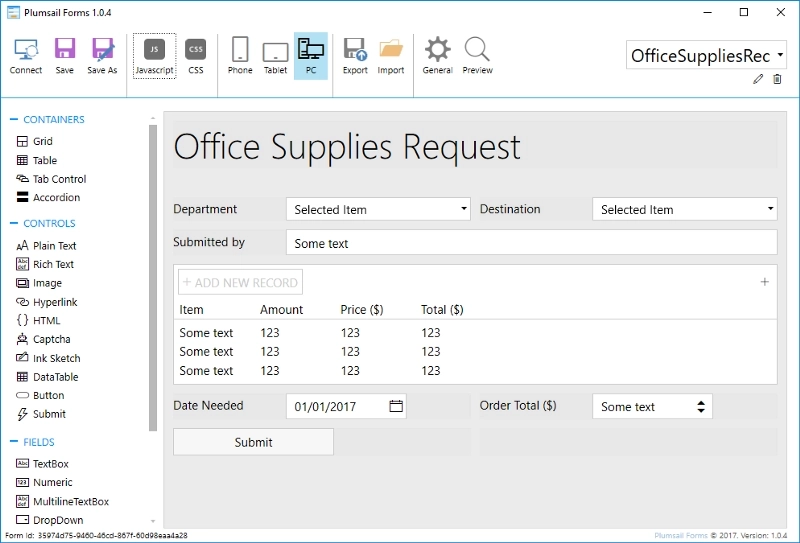The width and height of the screenshot is (800, 543).
Task: Pick the Captcha control
Action: point(43,339)
